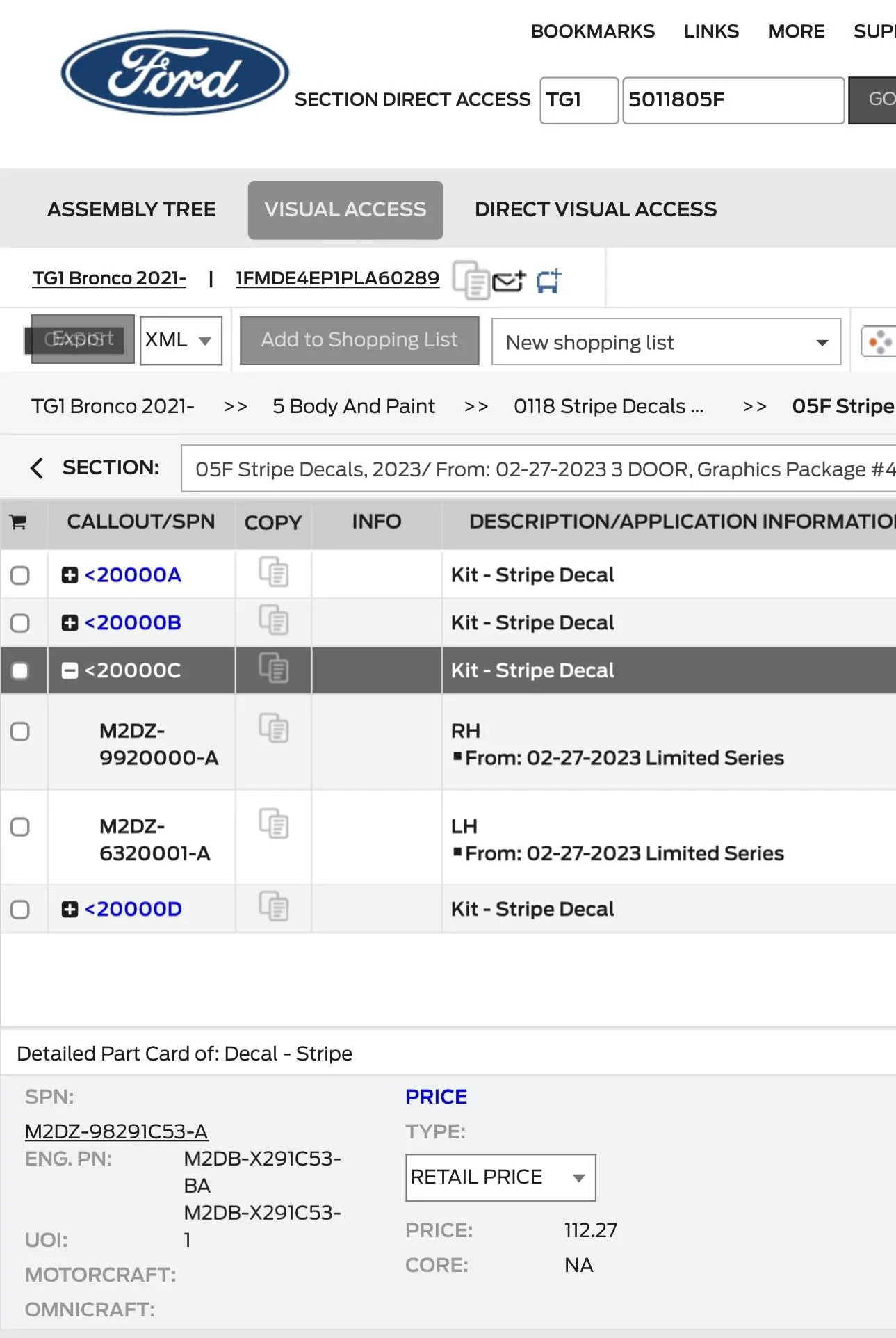Switch to ASSEMBLY TREE tab
Image resolution: width=896 pixels, height=1338 pixels.
pyautogui.click(x=131, y=209)
